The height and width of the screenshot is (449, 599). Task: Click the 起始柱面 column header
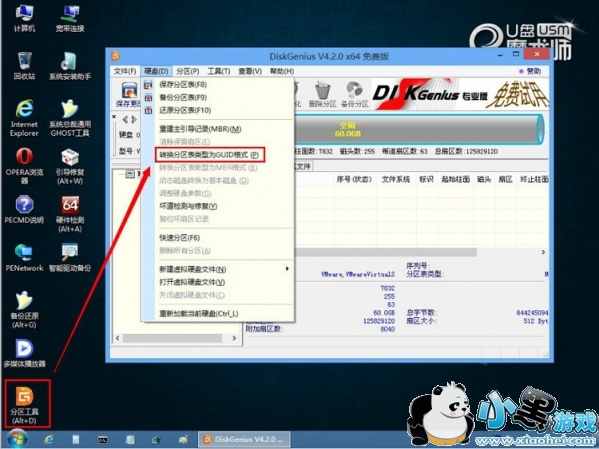pyautogui.click(x=455, y=179)
